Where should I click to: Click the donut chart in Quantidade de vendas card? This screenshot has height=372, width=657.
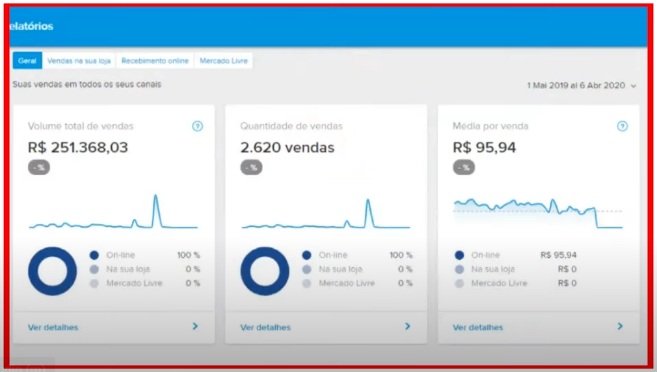tap(265, 271)
